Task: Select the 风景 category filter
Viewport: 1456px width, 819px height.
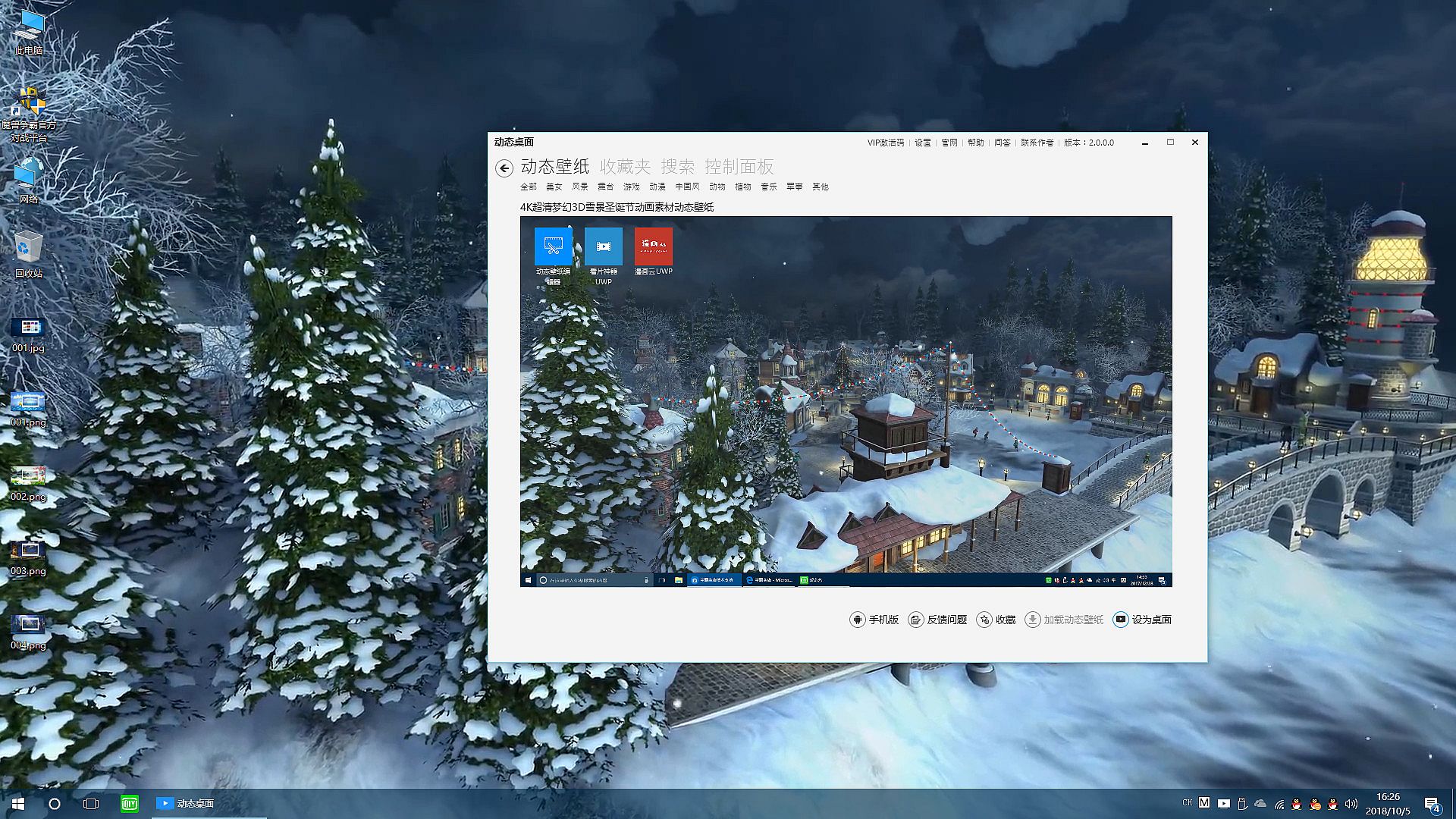Action: point(580,187)
